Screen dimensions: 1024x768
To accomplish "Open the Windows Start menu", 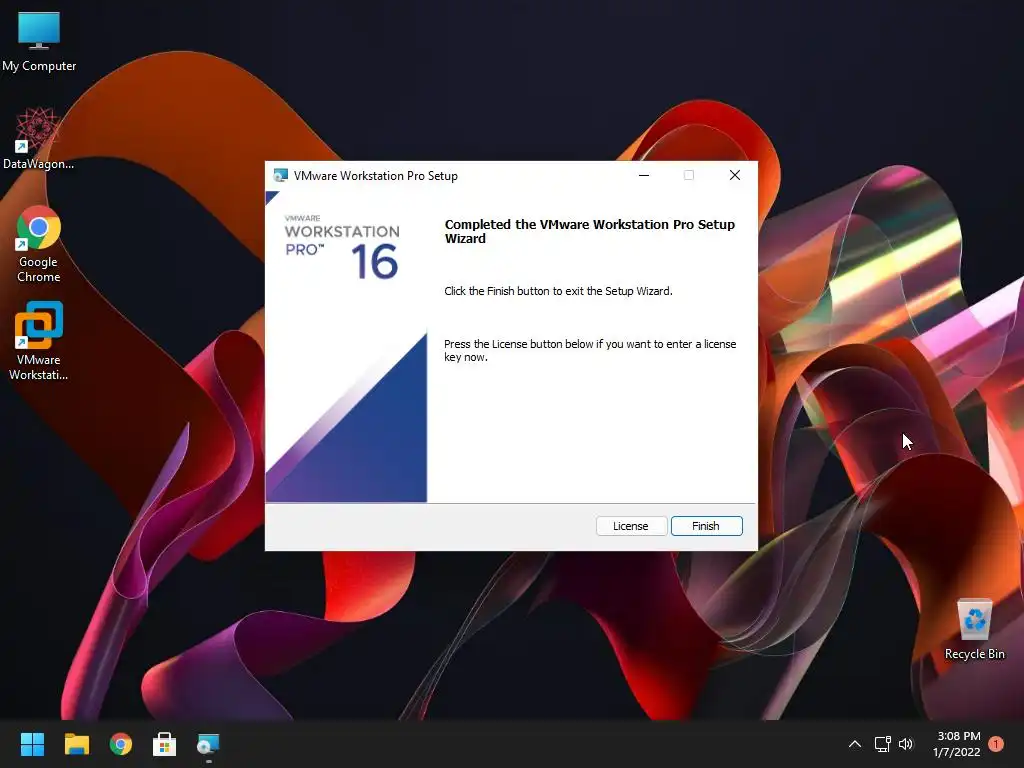I will (32, 744).
